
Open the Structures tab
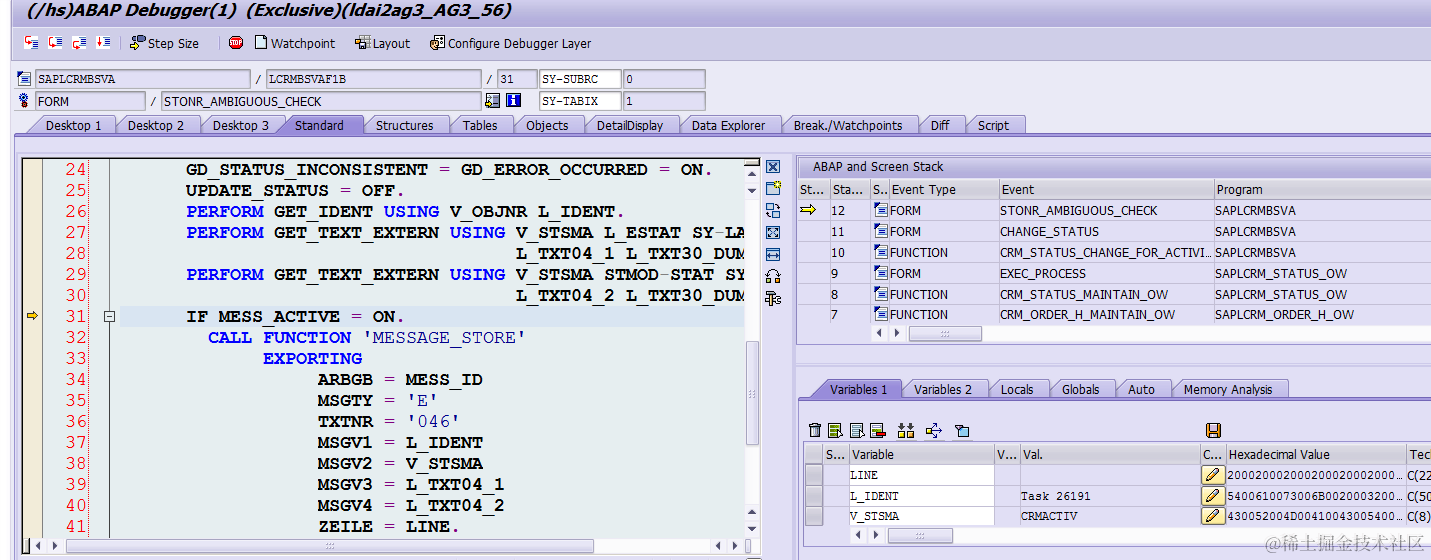point(404,125)
